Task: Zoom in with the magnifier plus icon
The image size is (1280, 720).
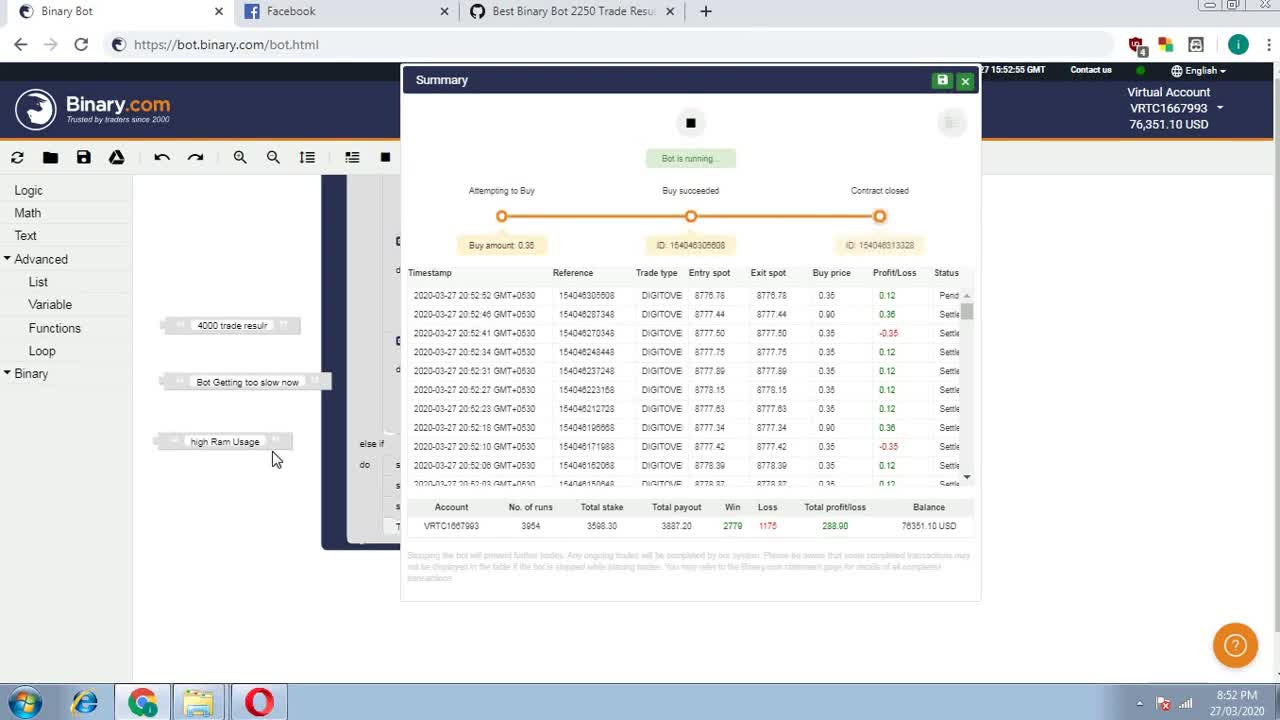Action: (240, 157)
